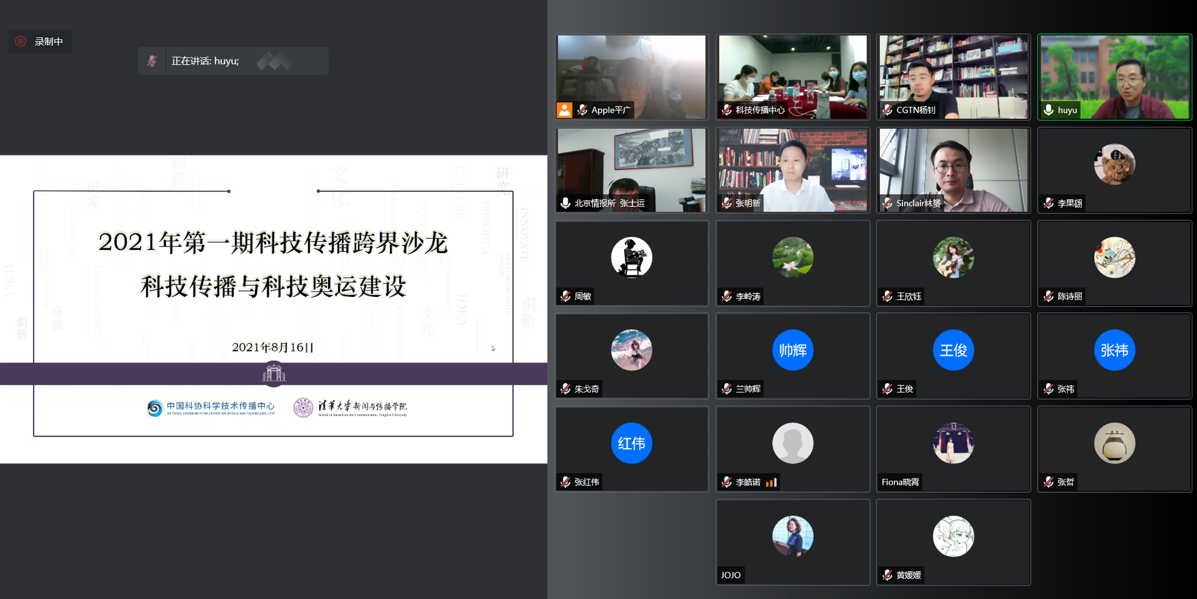Viewport: 1197px width, 599px height.
Task: Toggle the muted mic icon beside 张明新
Action: [727, 203]
